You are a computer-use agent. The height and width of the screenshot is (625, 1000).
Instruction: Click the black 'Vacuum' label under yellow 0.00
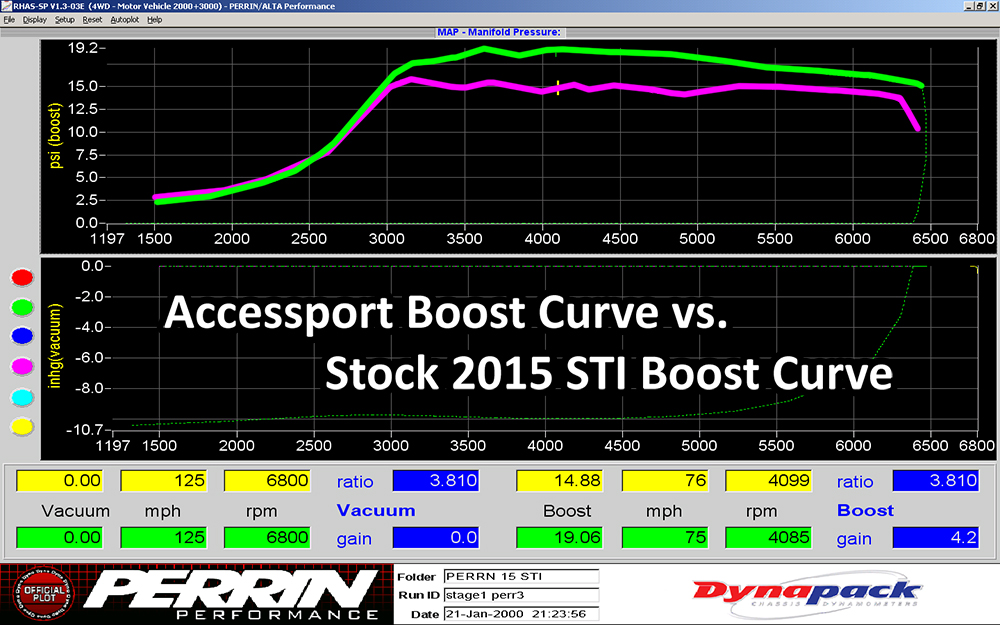(75, 511)
